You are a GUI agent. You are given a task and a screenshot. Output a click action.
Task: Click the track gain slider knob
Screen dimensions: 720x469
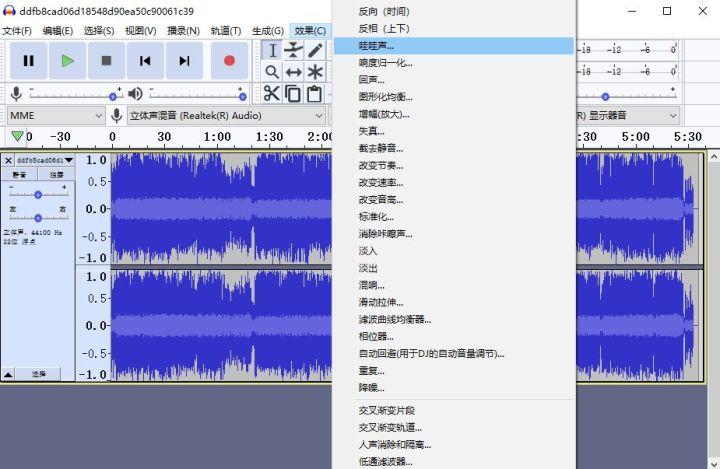[x=38, y=194]
